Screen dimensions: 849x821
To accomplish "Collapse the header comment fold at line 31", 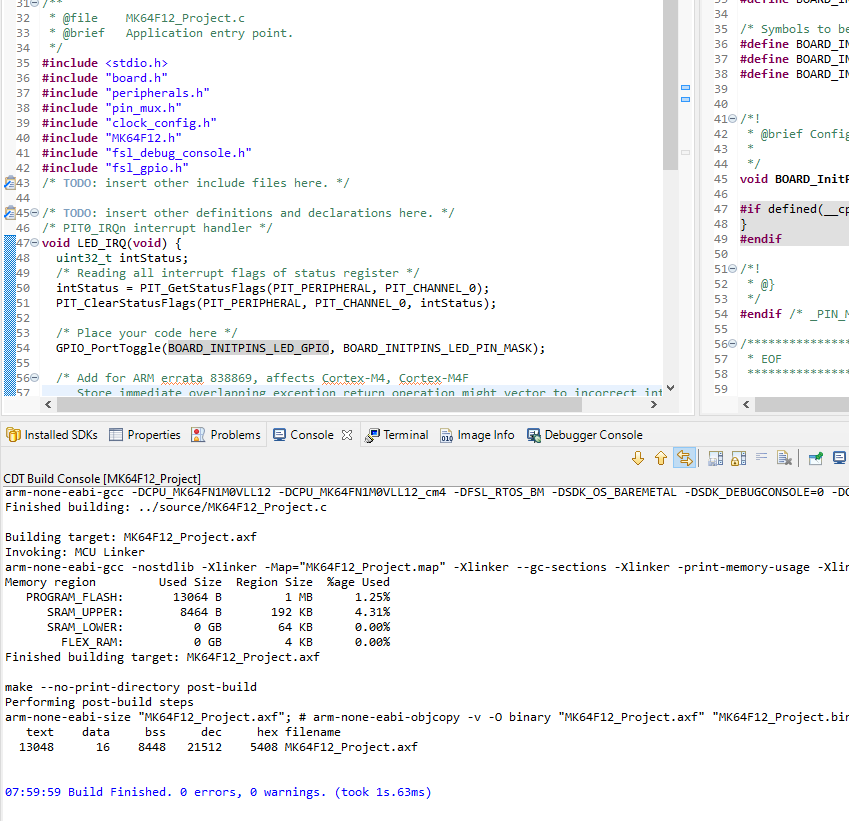I will [x=35, y=3].
